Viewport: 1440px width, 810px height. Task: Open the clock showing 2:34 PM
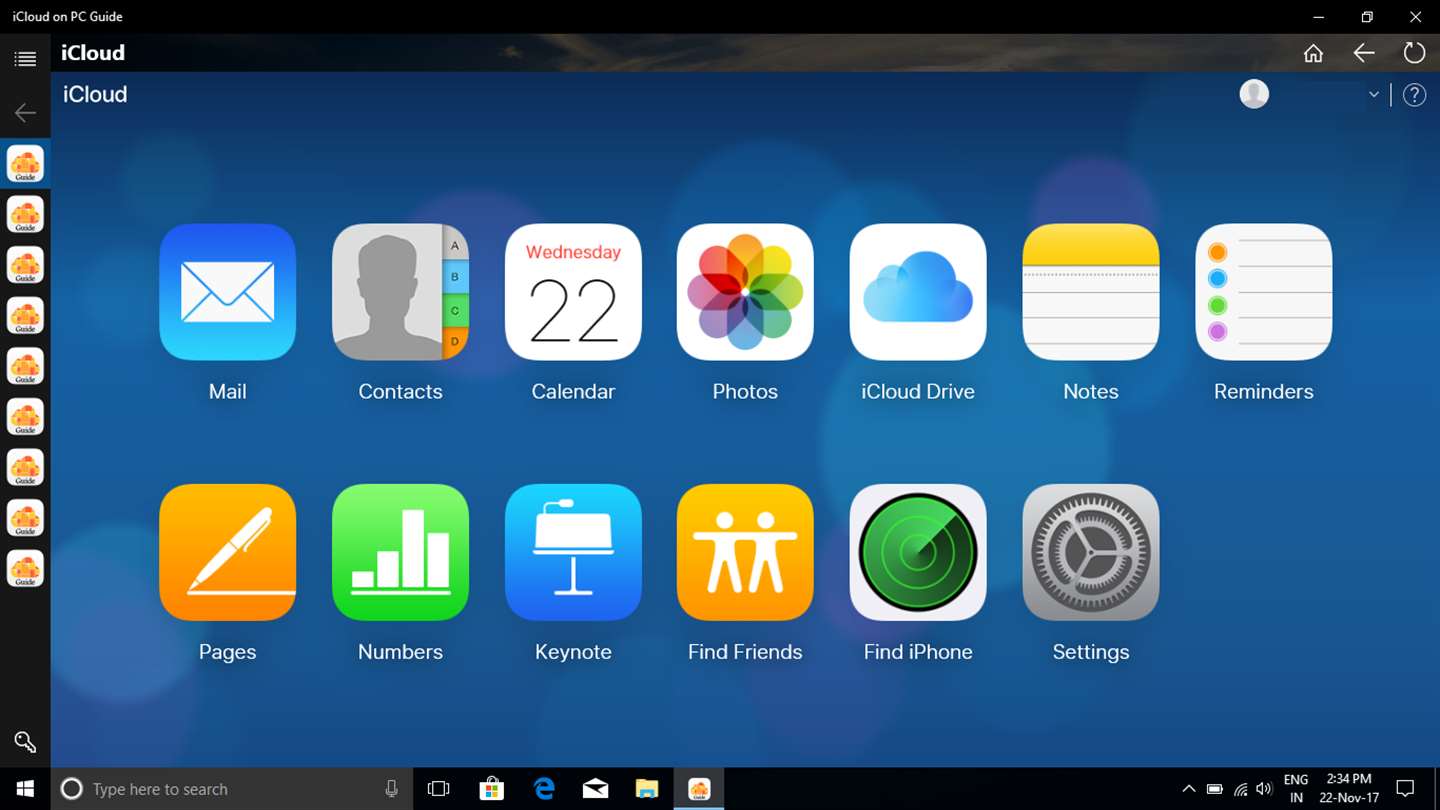click(x=1349, y=789)
